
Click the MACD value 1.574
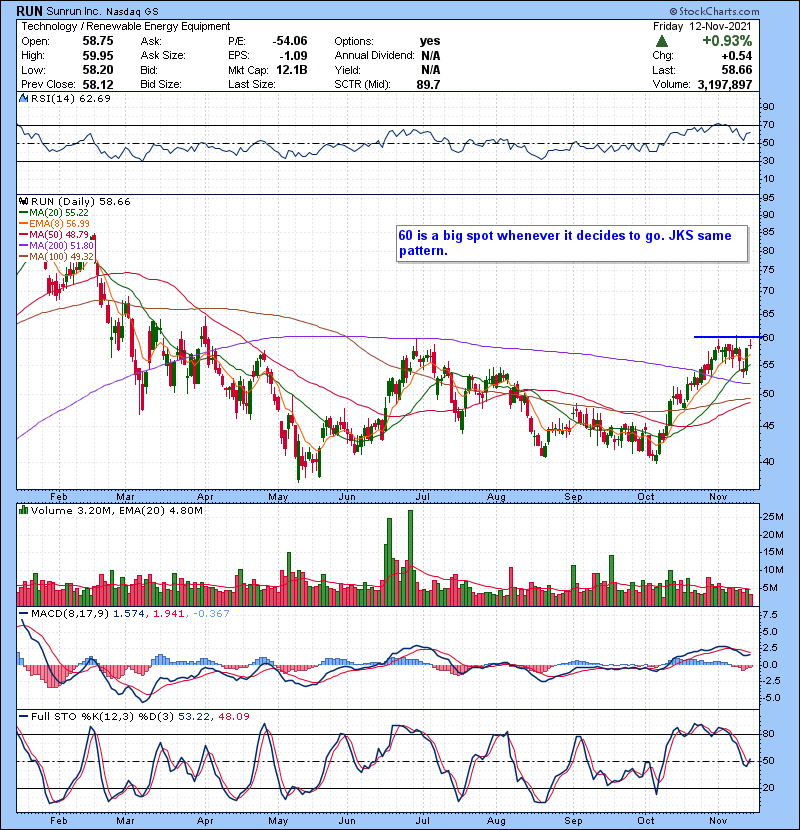(x=129, y=614)
